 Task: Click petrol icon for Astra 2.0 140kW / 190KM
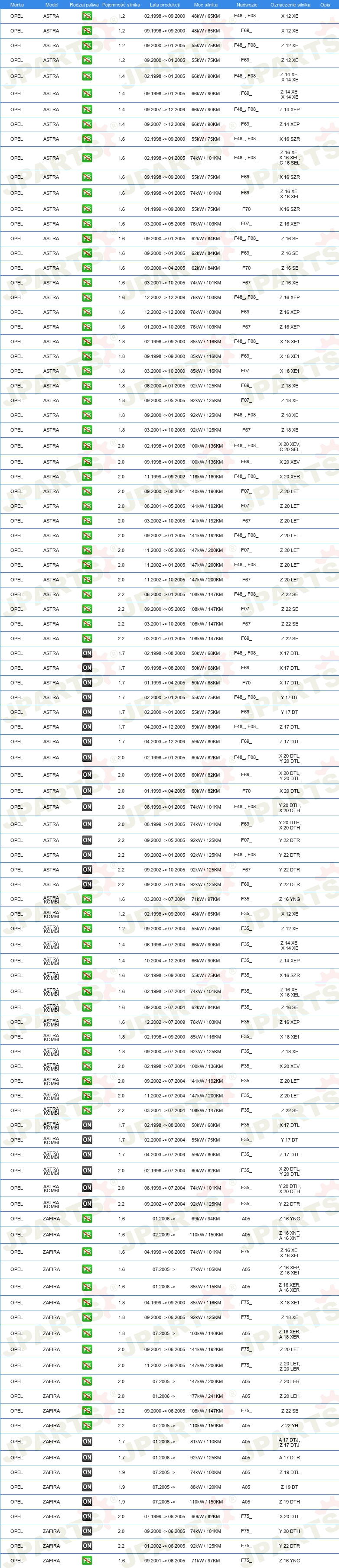[87, 491]
